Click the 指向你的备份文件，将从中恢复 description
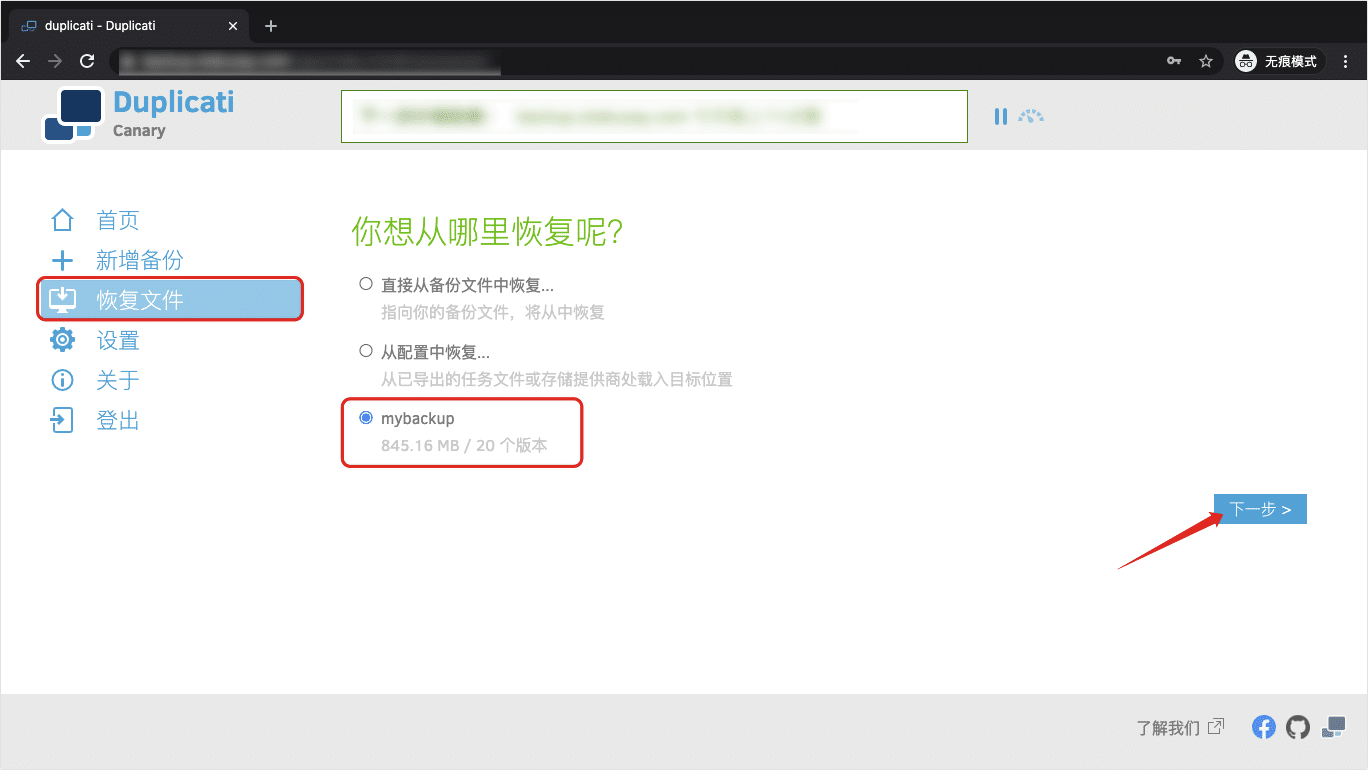 tap(493, 312)
